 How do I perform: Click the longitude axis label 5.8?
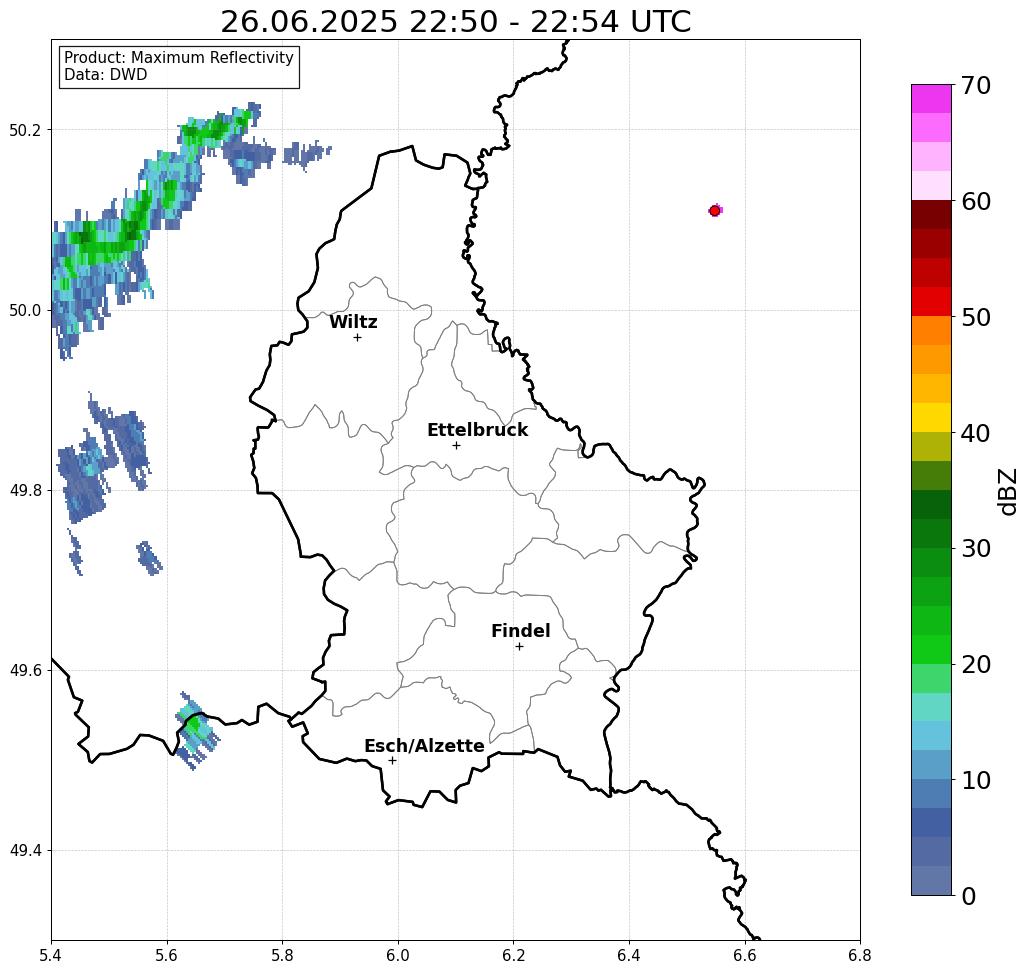[x=282, y=955]
